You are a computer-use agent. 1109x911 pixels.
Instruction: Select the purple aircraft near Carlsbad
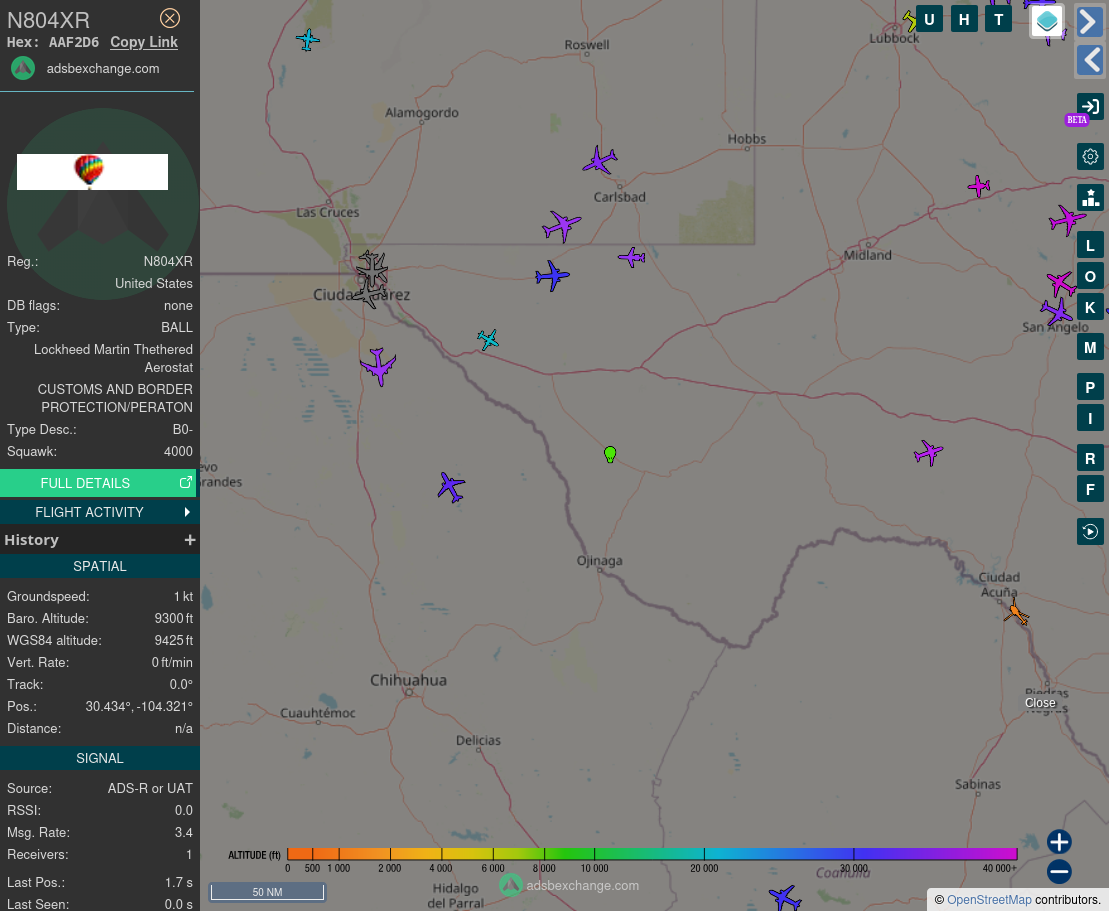600,161
